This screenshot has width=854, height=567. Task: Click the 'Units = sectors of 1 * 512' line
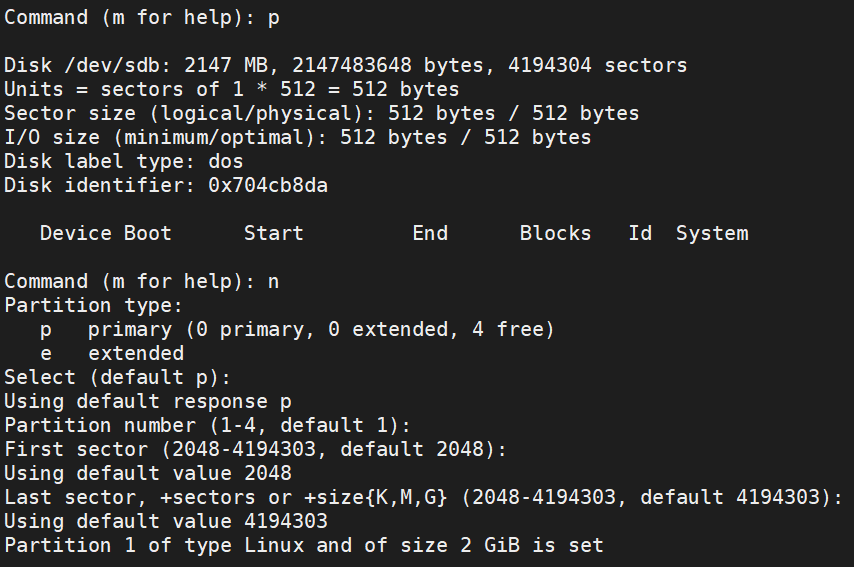(x=231, y=89)
